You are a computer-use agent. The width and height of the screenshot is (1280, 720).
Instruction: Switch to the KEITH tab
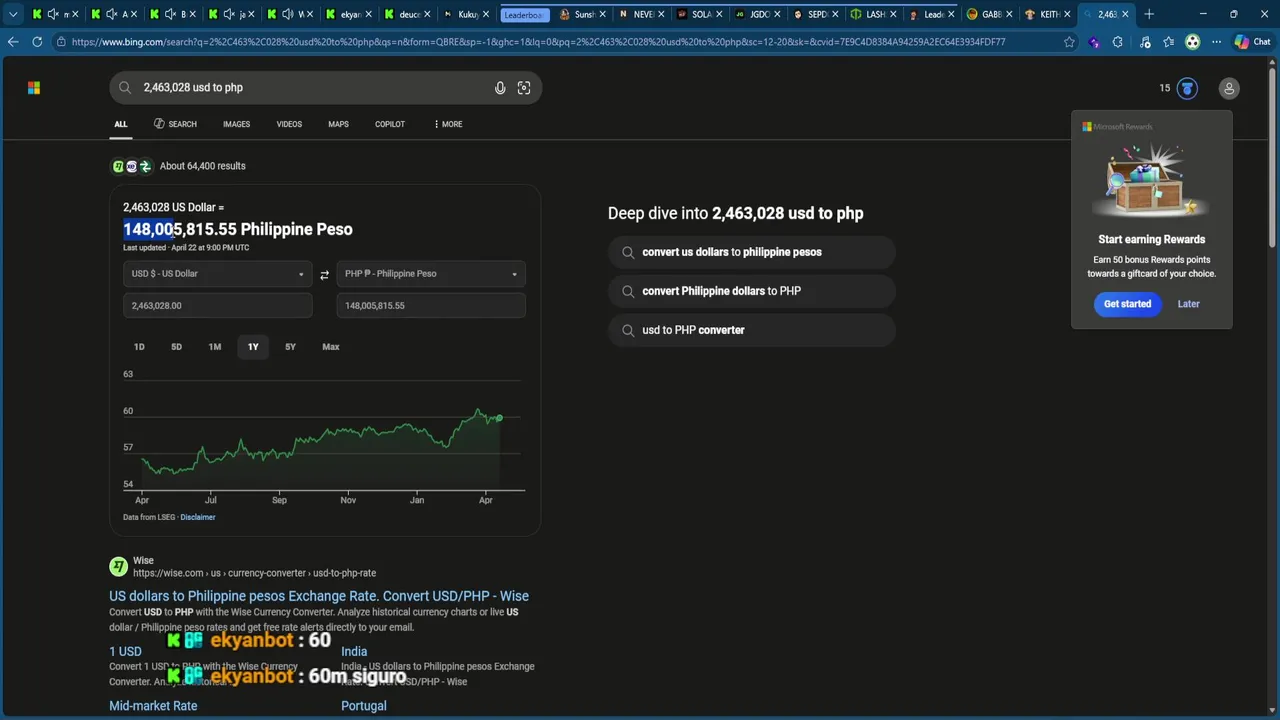[x=1046, y=14]
